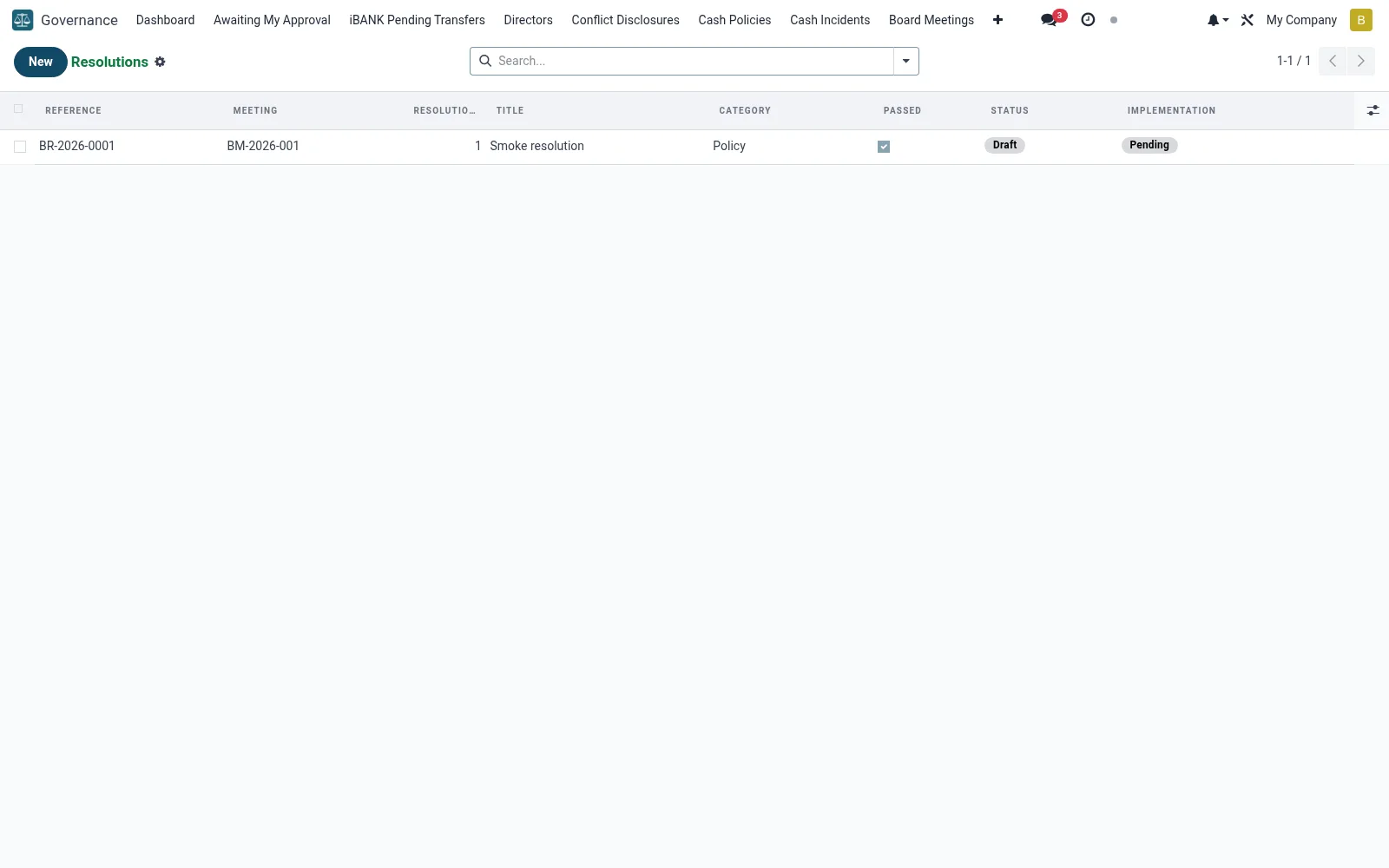Image resolution: width=1389 pixels, height=868 pixels.
Task: Open the conversations messages icon
Action: click(1050, 20)
